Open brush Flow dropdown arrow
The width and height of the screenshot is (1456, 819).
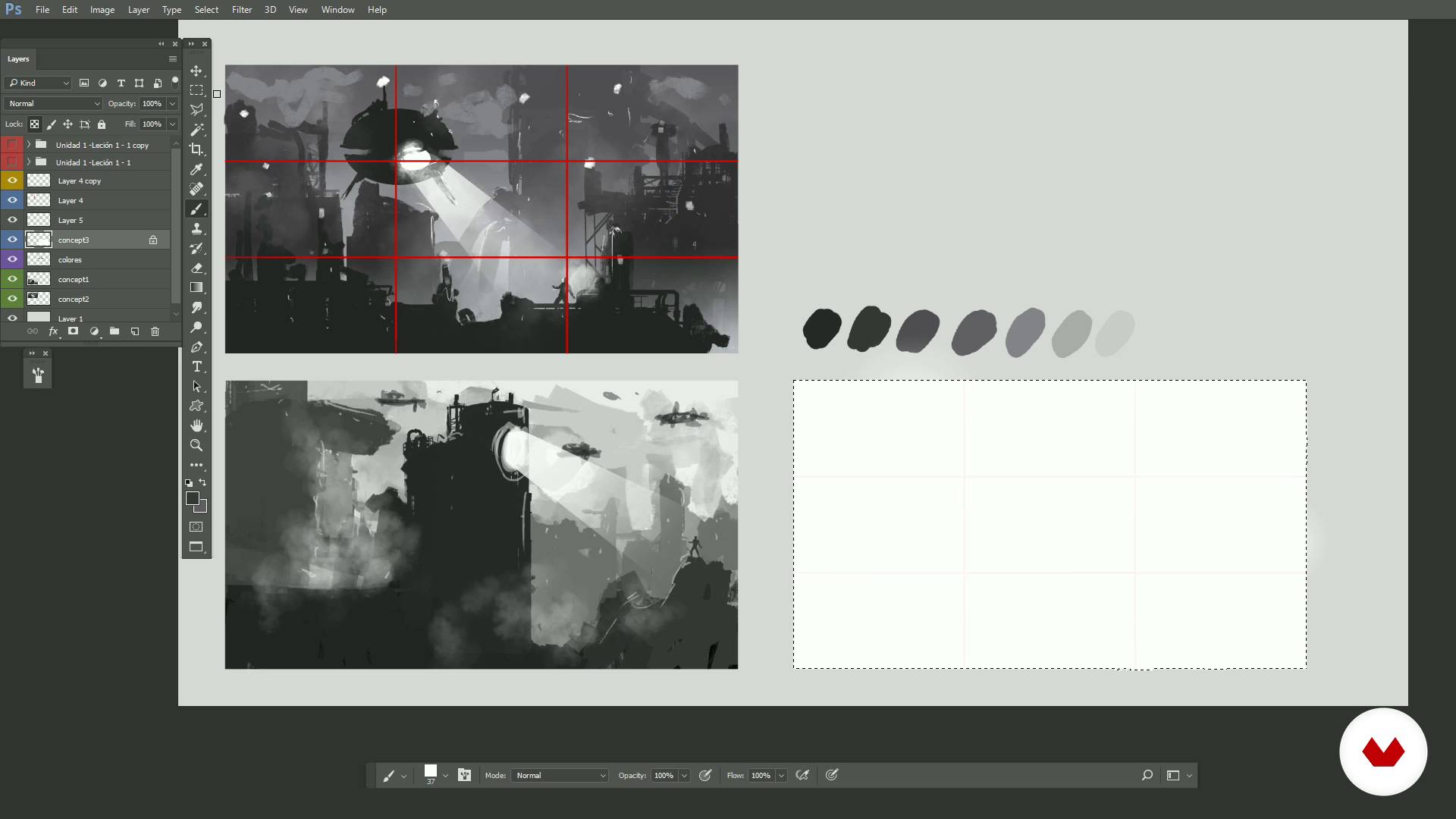[781, 776]
